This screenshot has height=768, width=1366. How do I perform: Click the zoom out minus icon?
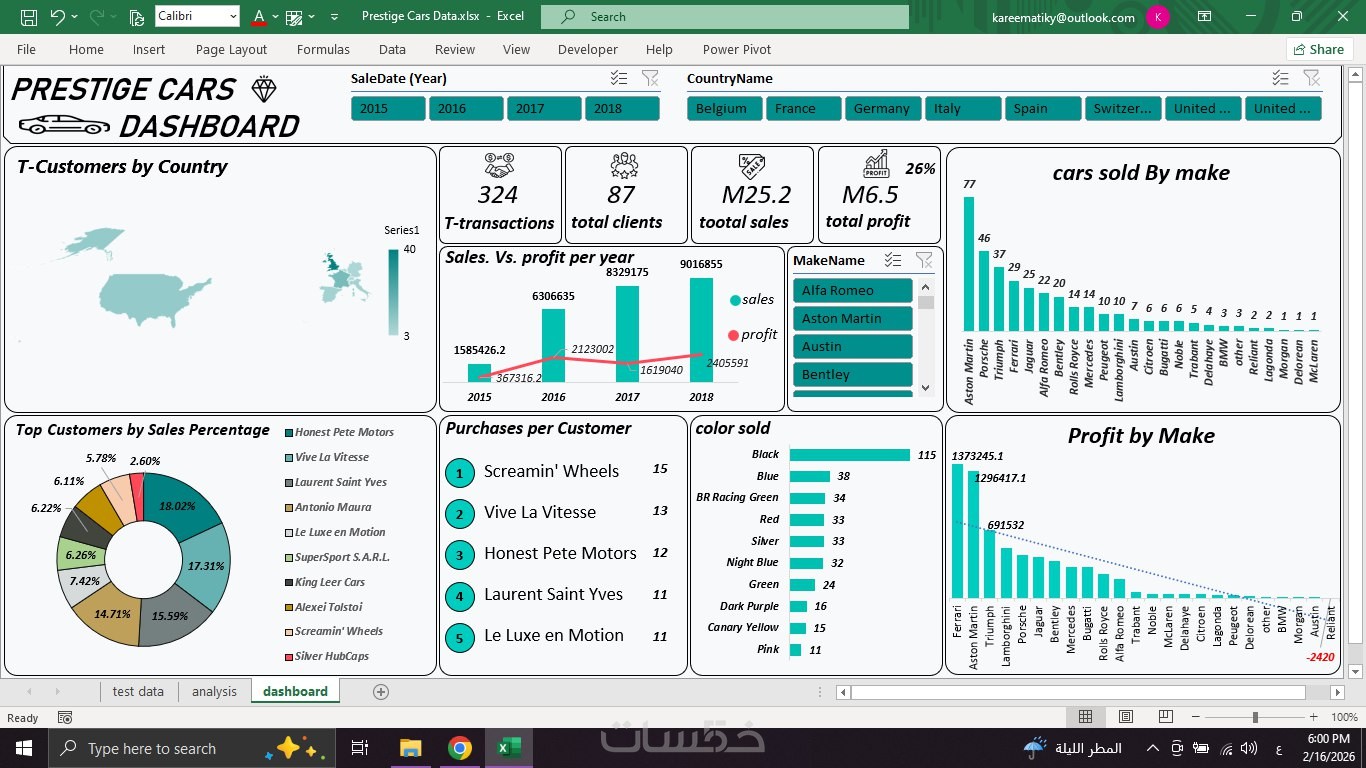coord(1197,717)
